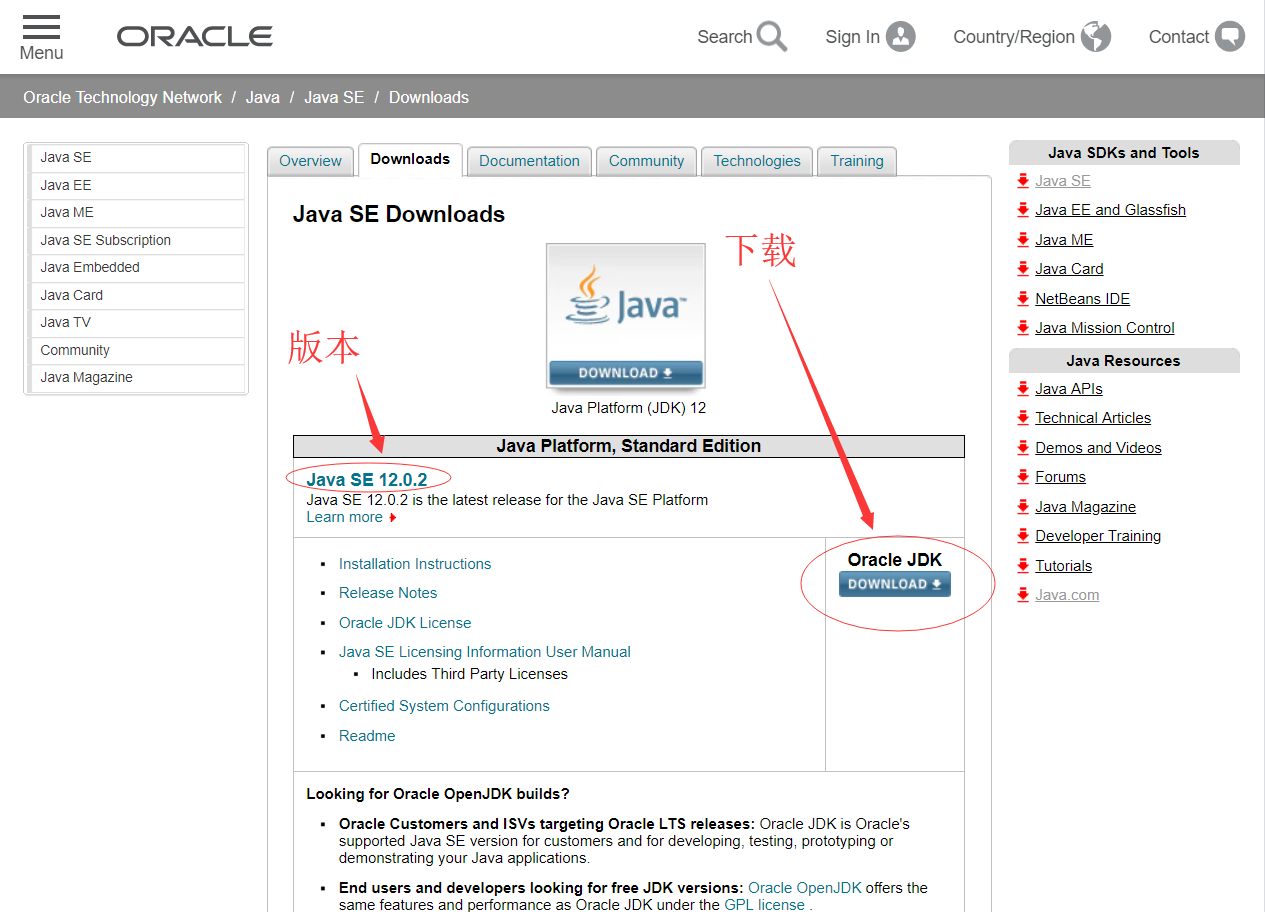Open Java SE Licensing Information User Manual
Viewport: 1265px width, 912px height.
tap(485, 652)
